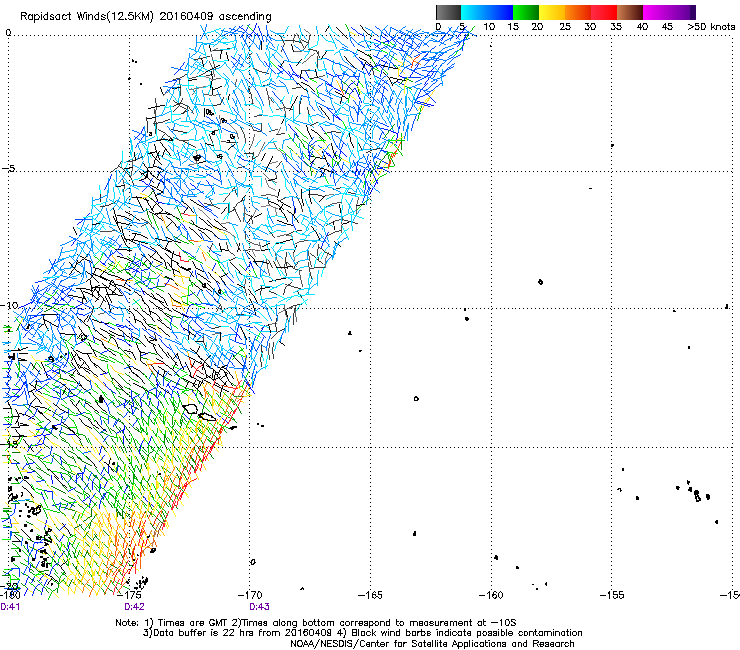This screenshot has height=650, width=740.
Task: Click the '-160' longitude axis label
Action: [491, 595]
